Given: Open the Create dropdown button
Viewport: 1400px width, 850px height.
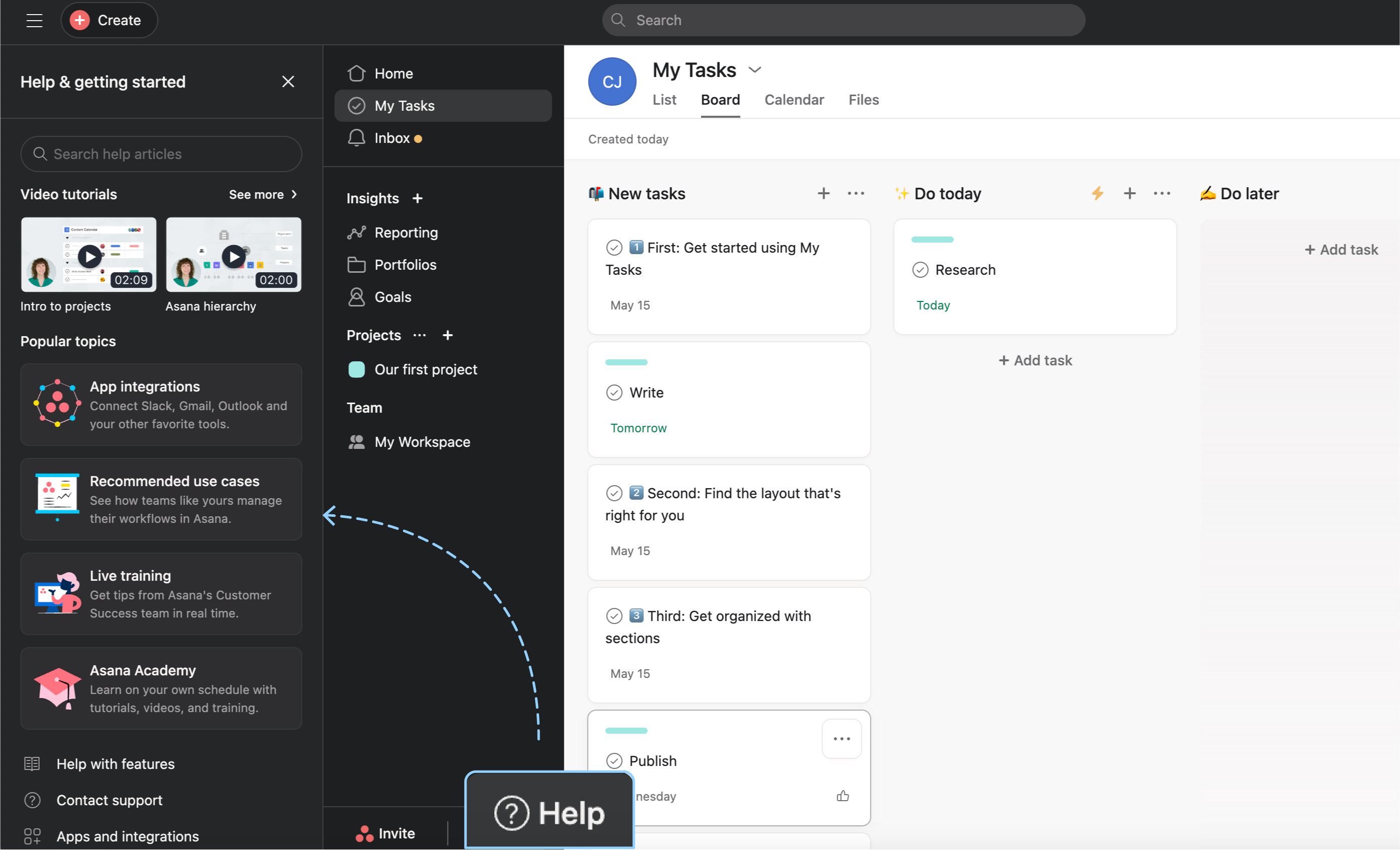Looking at the screenshot, I should [x=109, y=21].
